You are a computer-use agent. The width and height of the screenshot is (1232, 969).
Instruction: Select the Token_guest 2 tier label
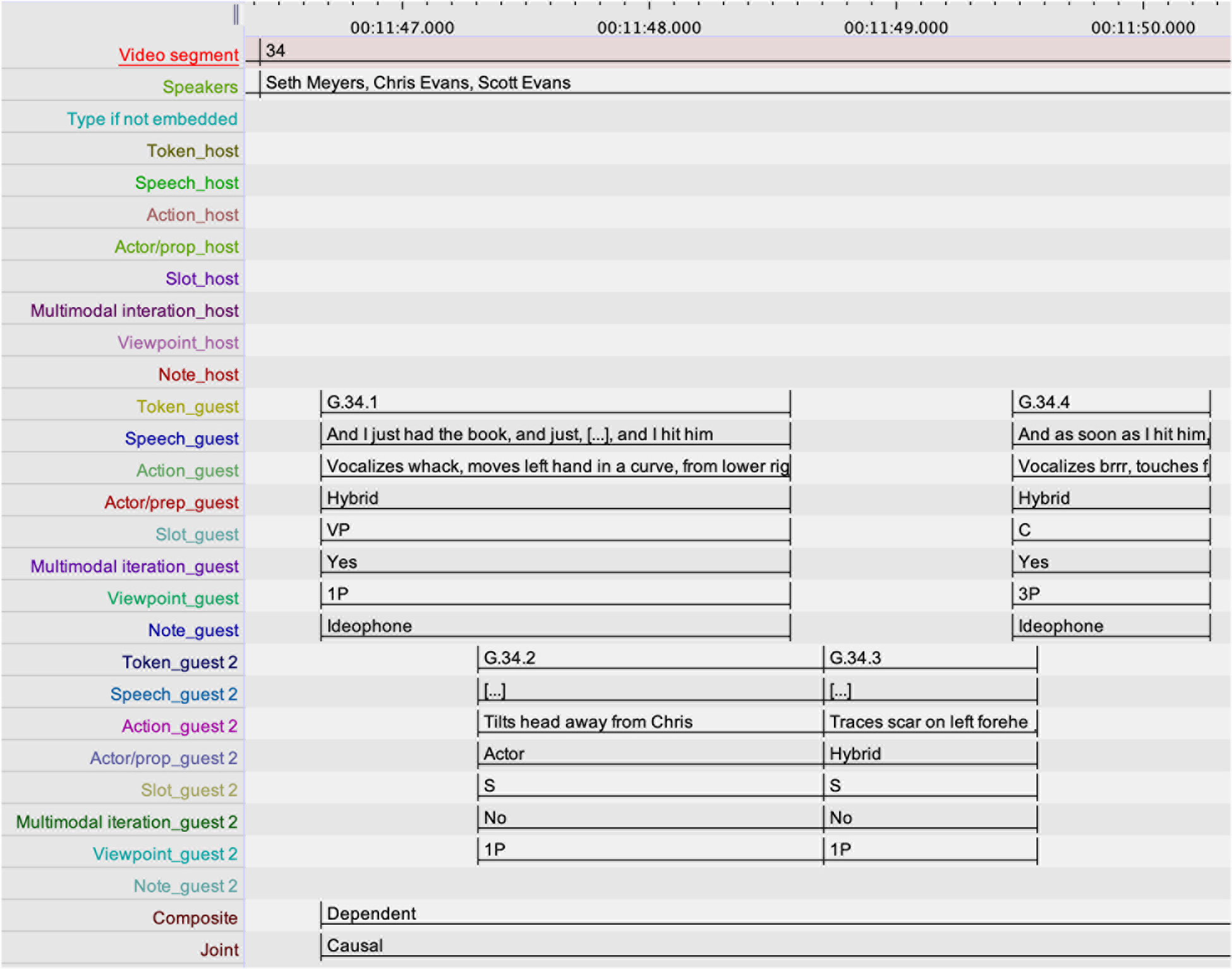(179, 662)
